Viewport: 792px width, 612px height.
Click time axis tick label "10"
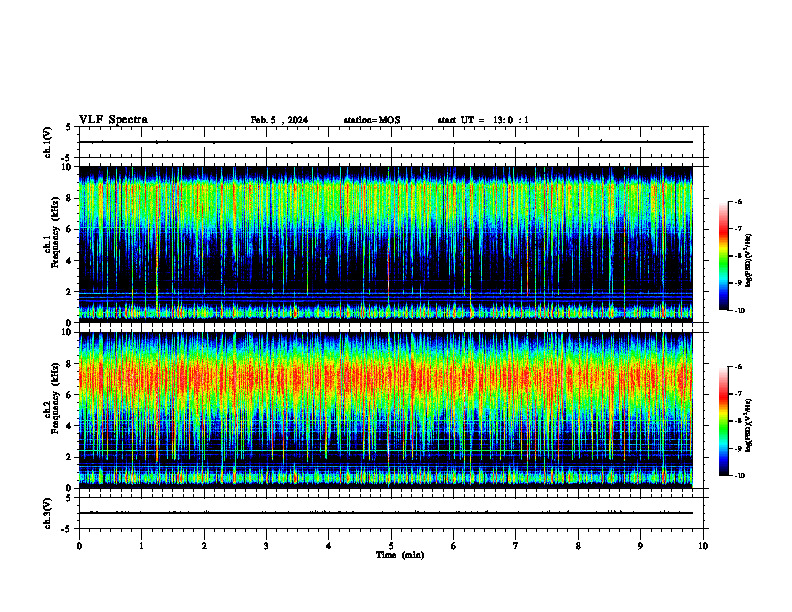tap(703, 546)
